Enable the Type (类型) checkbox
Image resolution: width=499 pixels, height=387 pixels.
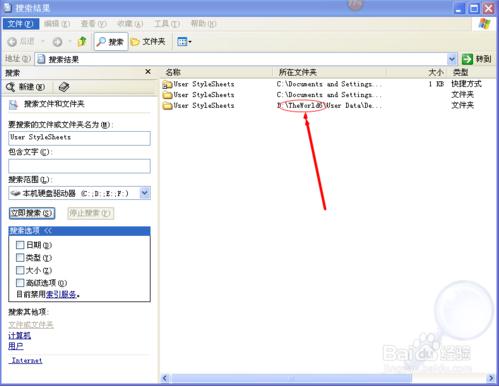point(20,257)
